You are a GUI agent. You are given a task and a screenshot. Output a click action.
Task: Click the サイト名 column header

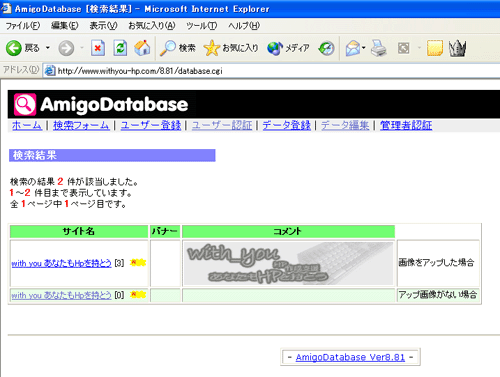79,231
